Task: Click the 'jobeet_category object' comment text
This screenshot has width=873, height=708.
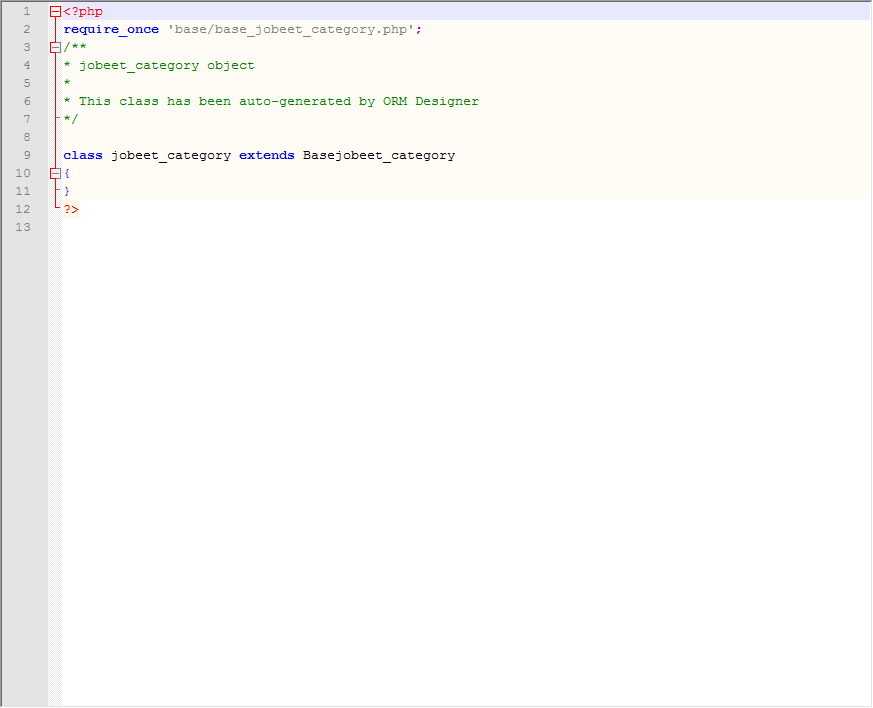Action: click(166, 66)
